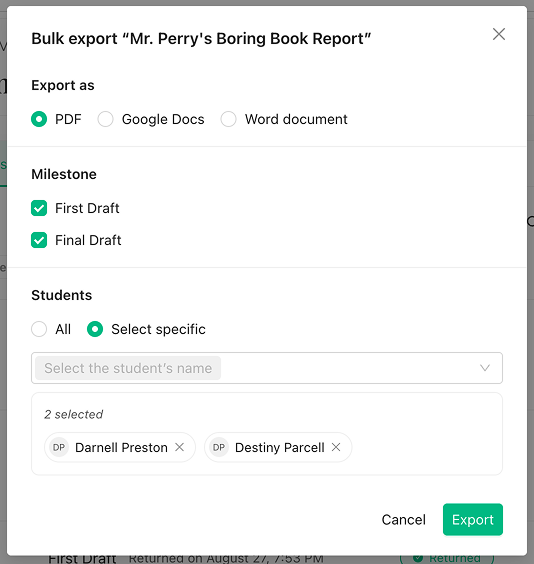The width and height of the screenshot is (534, 564).
Task: Cancel the bulk export
Action: (x=403, y=520)
